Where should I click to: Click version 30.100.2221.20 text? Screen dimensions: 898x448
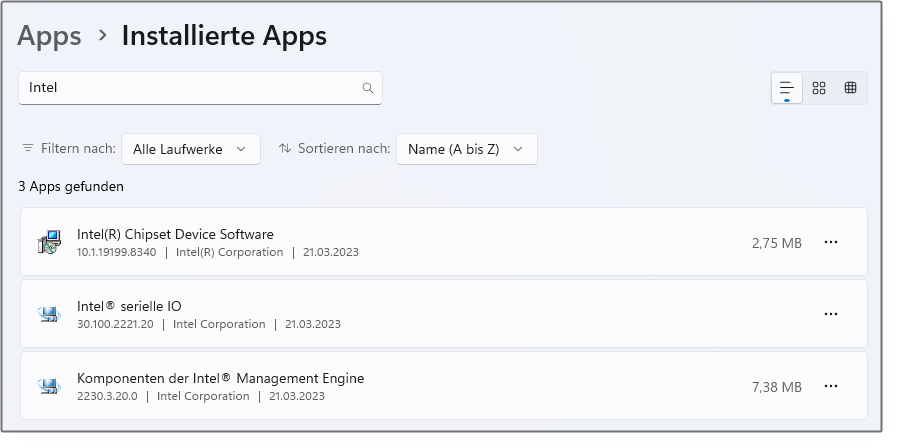(115, 324)
